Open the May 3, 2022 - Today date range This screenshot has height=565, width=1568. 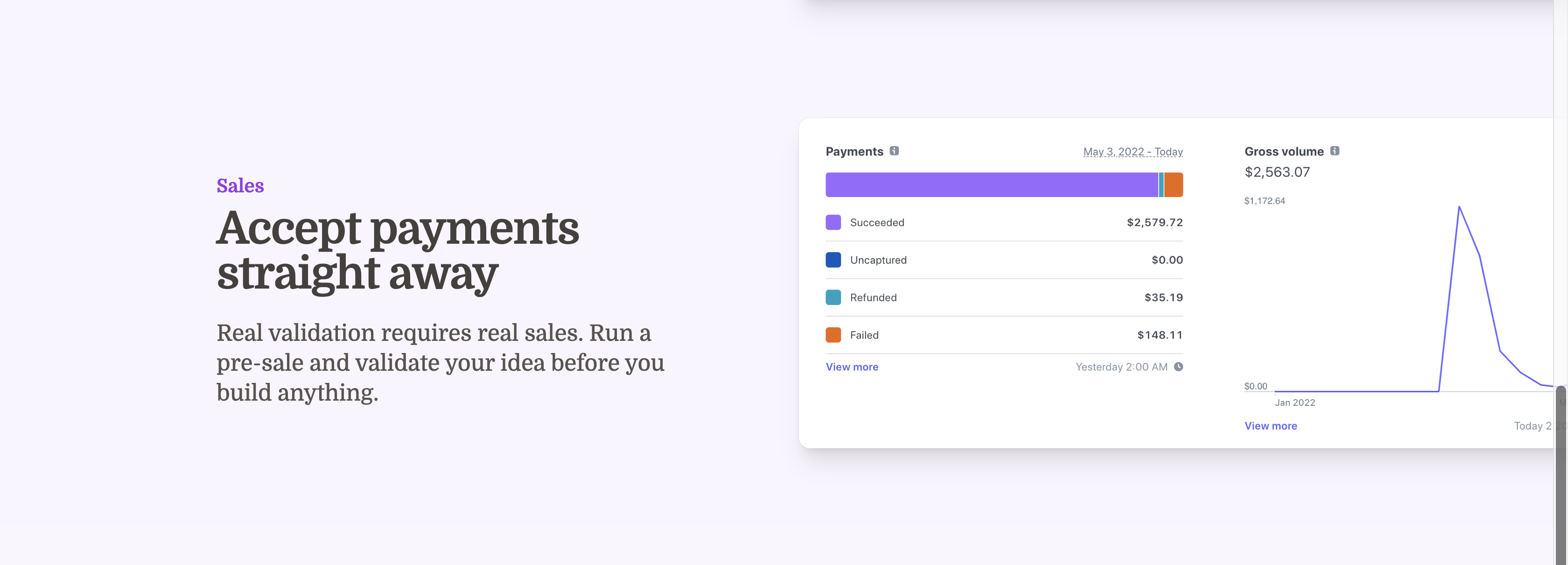pyautogui.click(x=1133, y=152)
